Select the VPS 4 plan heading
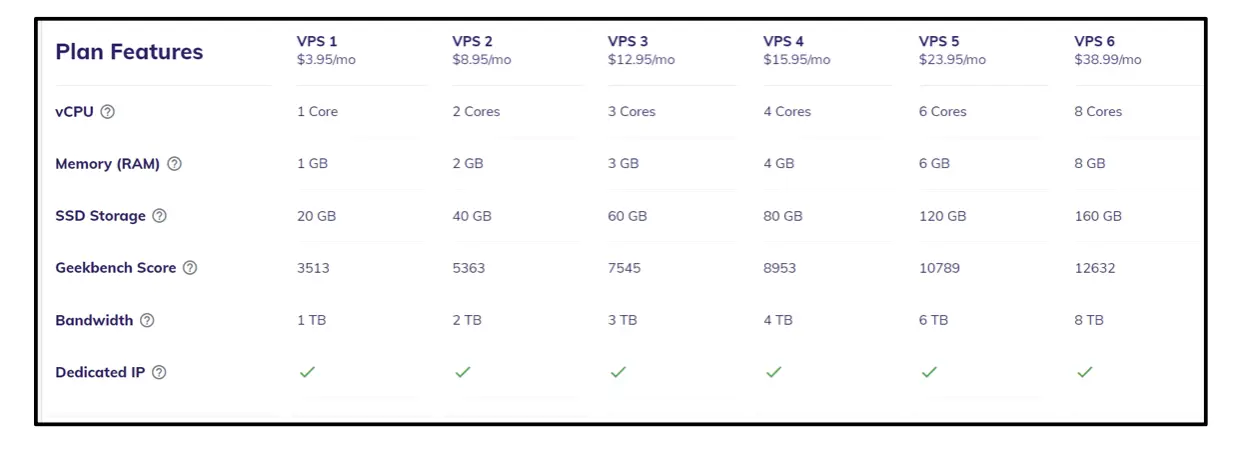Screen dimensions: 1234x450 coord(783,41)
